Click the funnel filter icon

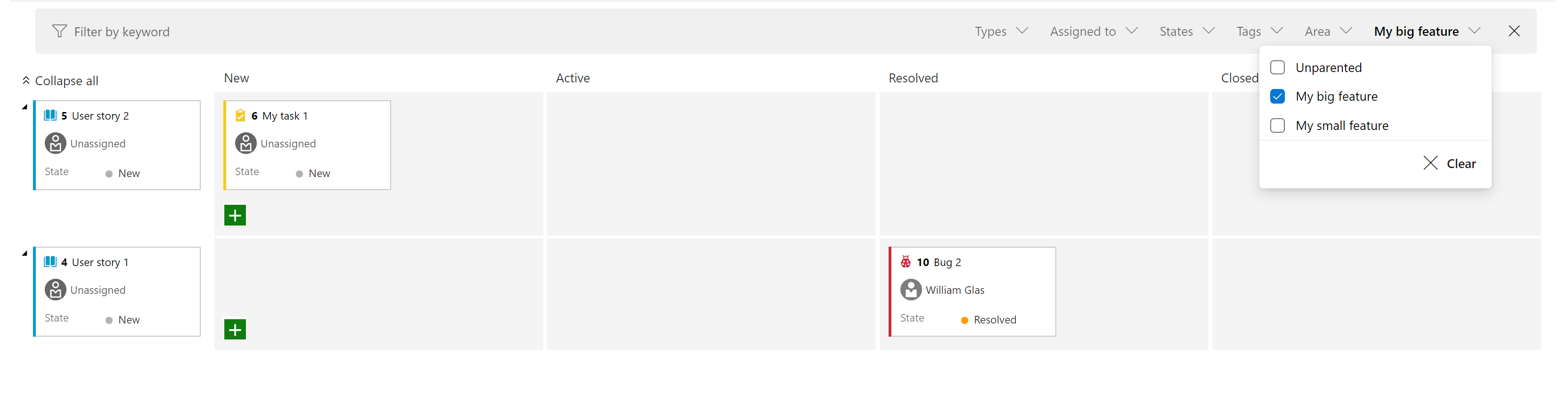(x=59, y=31)
